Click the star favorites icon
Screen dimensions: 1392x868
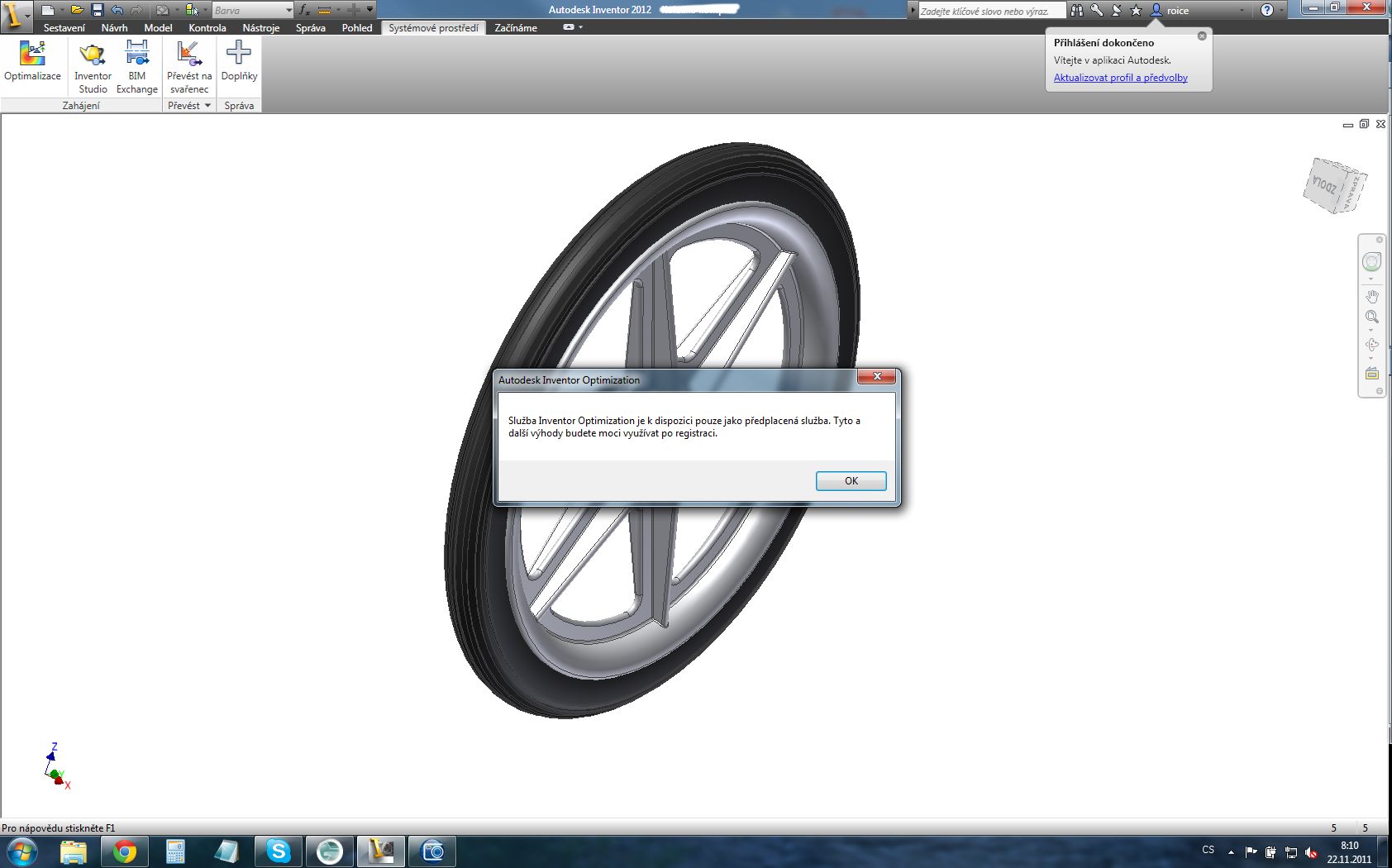[1137, 10]
